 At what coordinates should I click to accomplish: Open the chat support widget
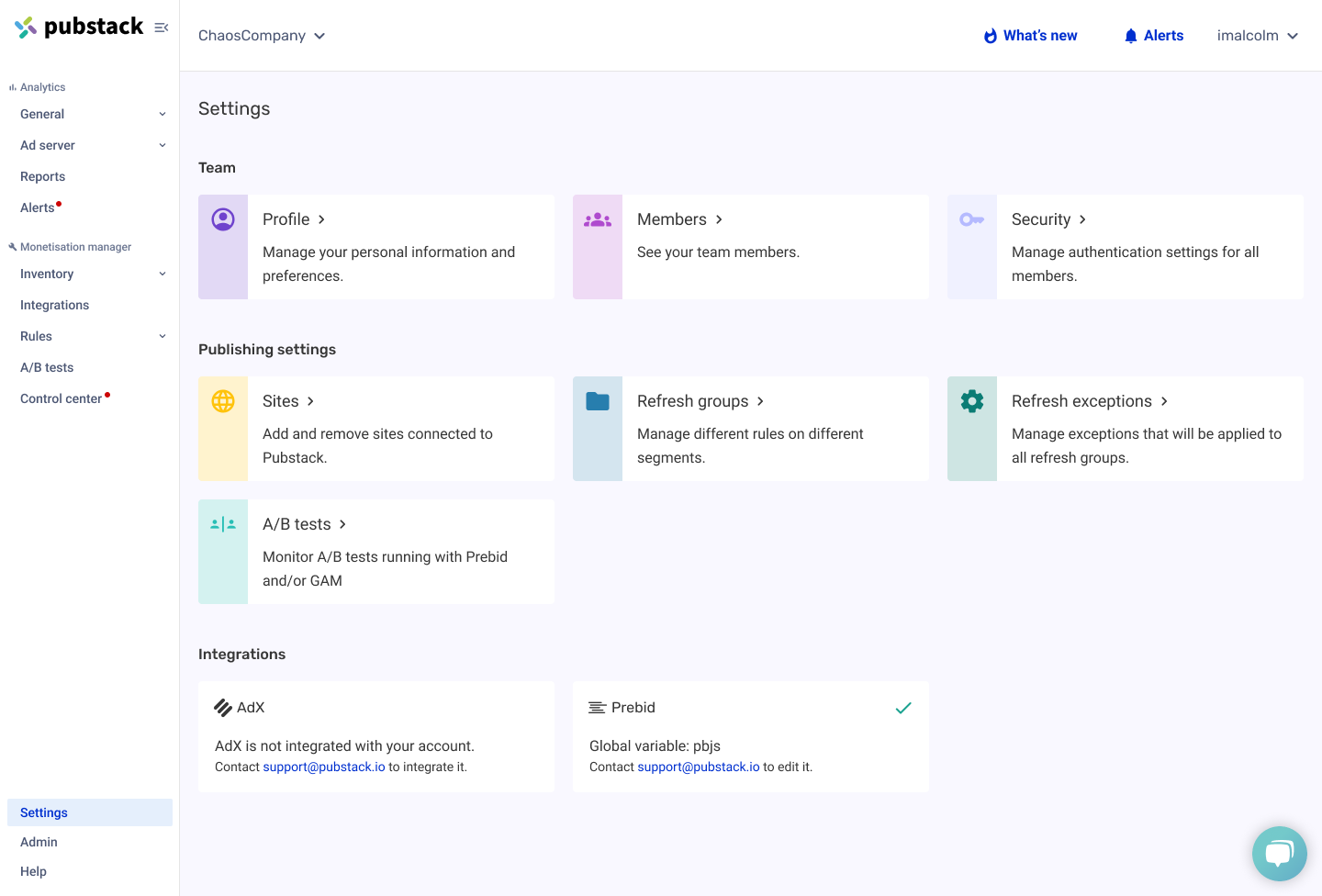(x=1280, y=854)
